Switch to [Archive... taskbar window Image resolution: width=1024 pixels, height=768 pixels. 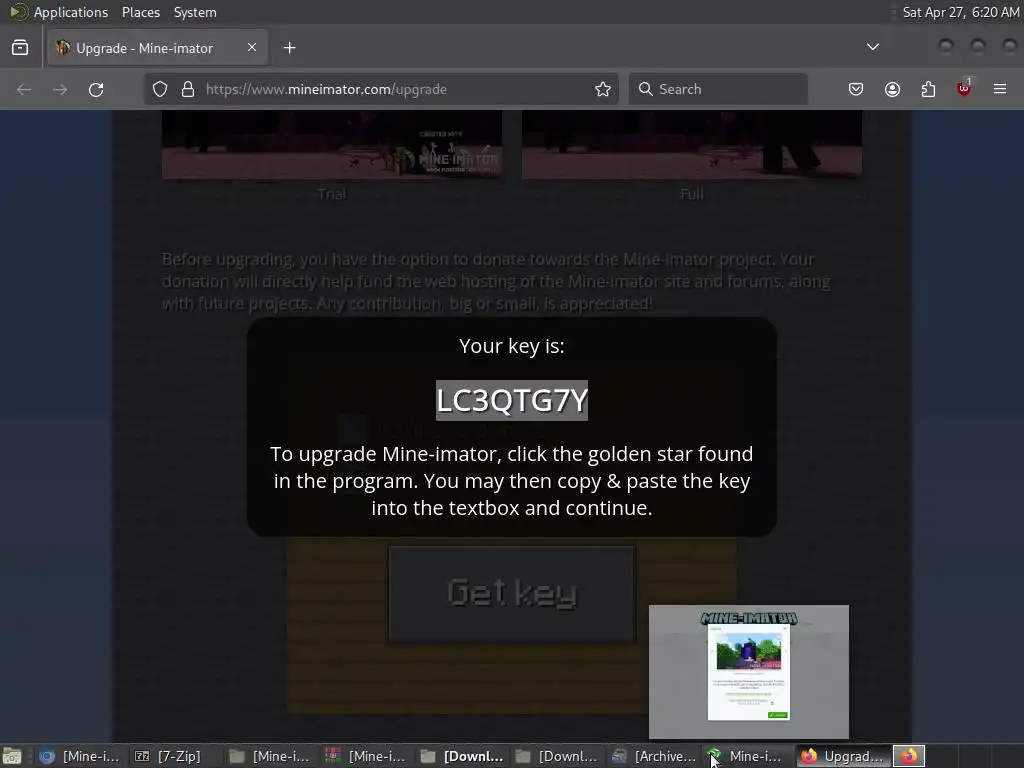(653, 756)
